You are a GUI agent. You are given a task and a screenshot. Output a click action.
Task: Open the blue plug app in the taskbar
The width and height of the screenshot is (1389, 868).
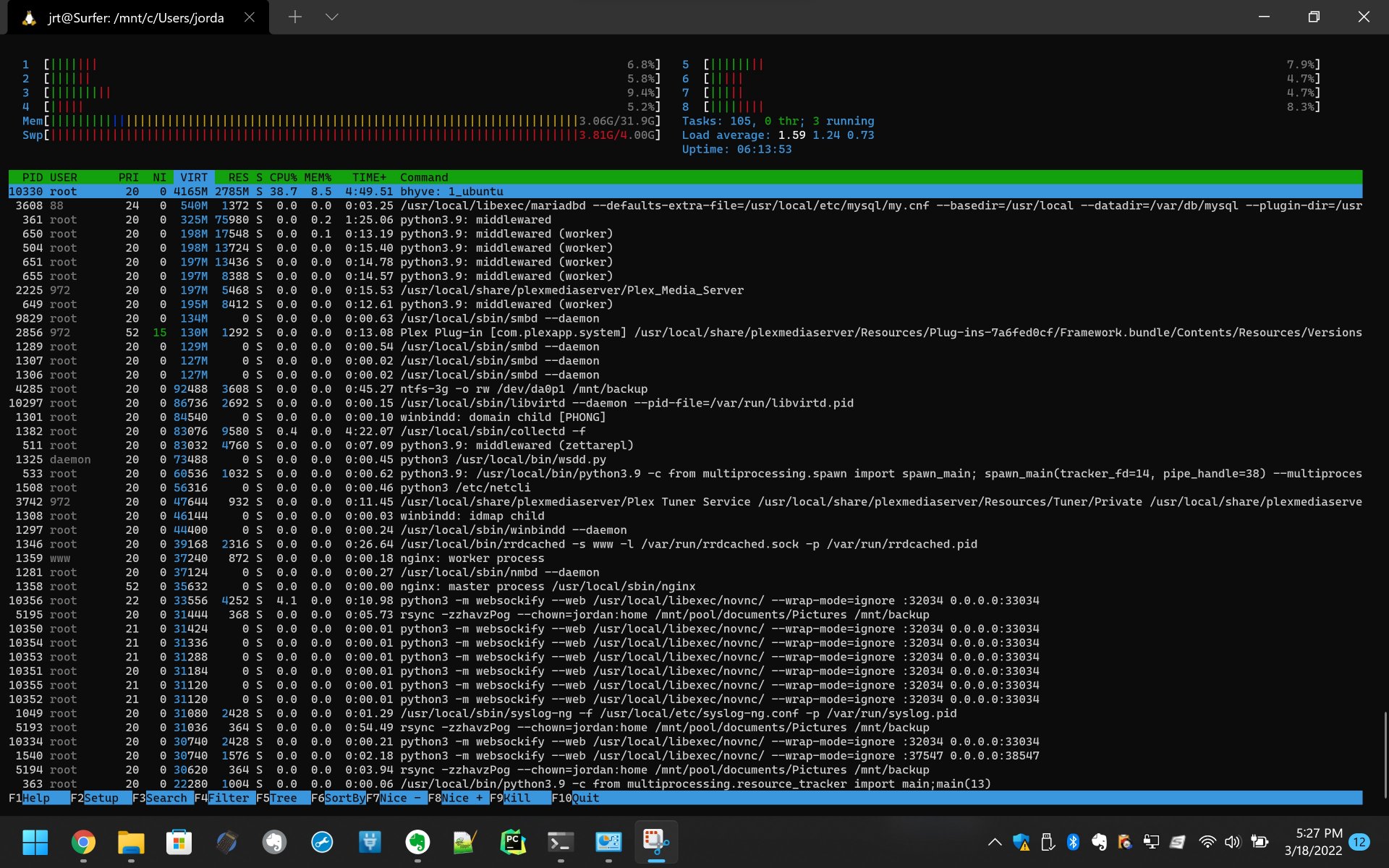[370, 842]
